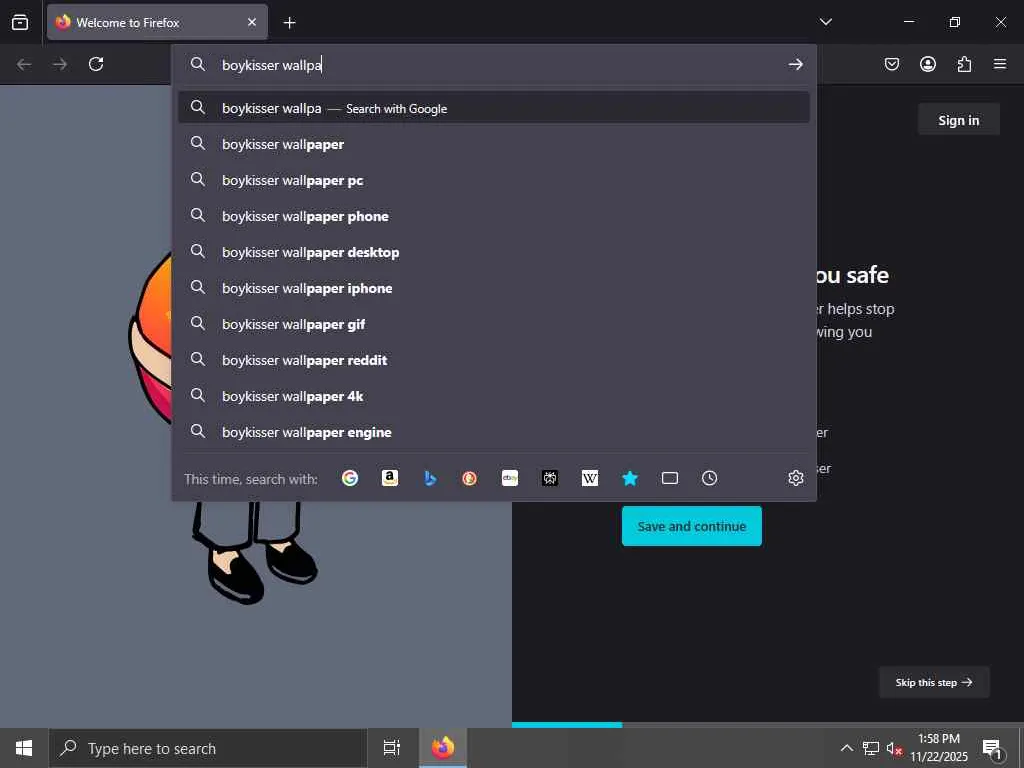
Task: Select 'boykisser wallpa — Search with Google'
Action: [x=494, y=108]
